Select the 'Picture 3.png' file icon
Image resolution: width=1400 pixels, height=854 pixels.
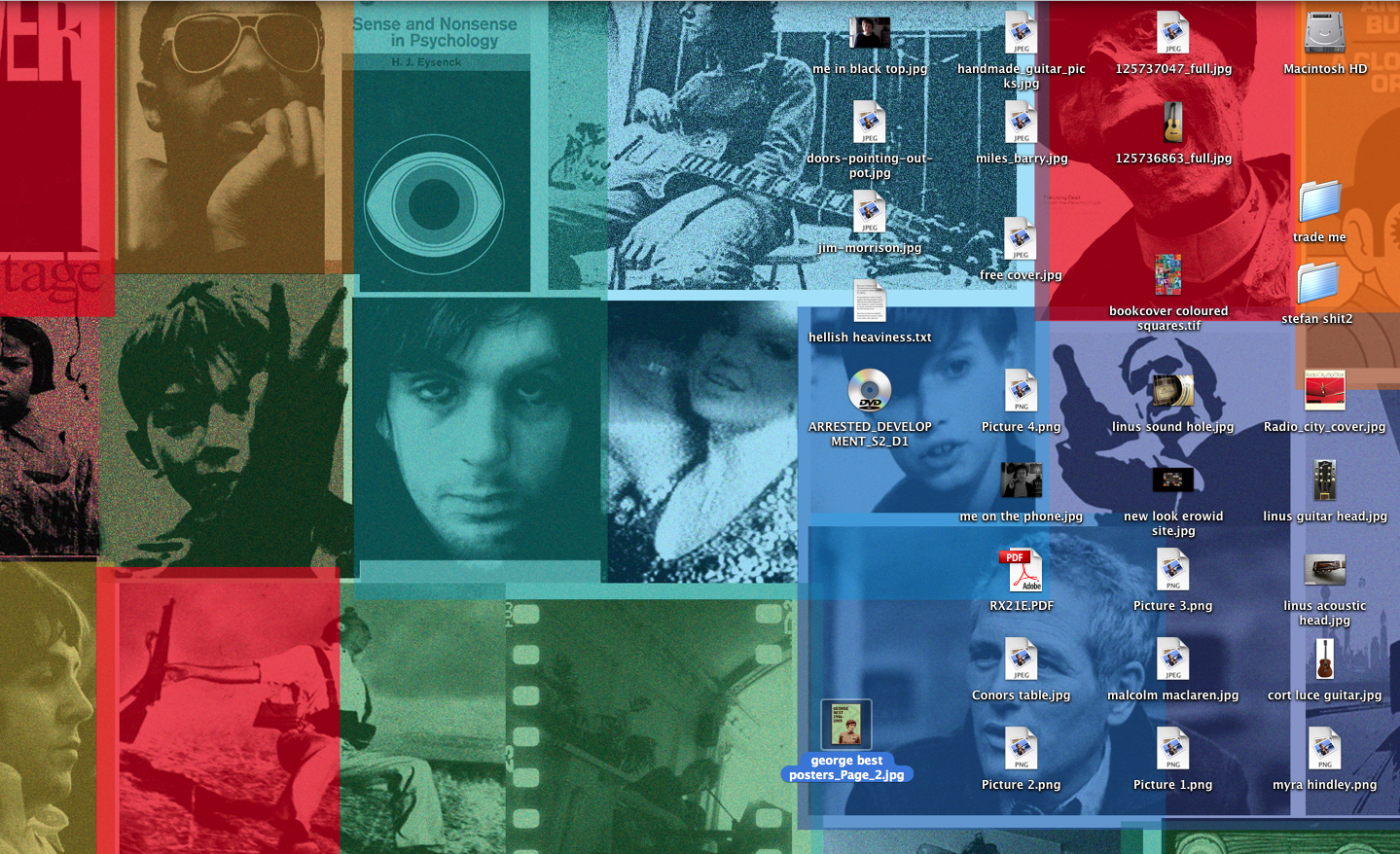1172,569
